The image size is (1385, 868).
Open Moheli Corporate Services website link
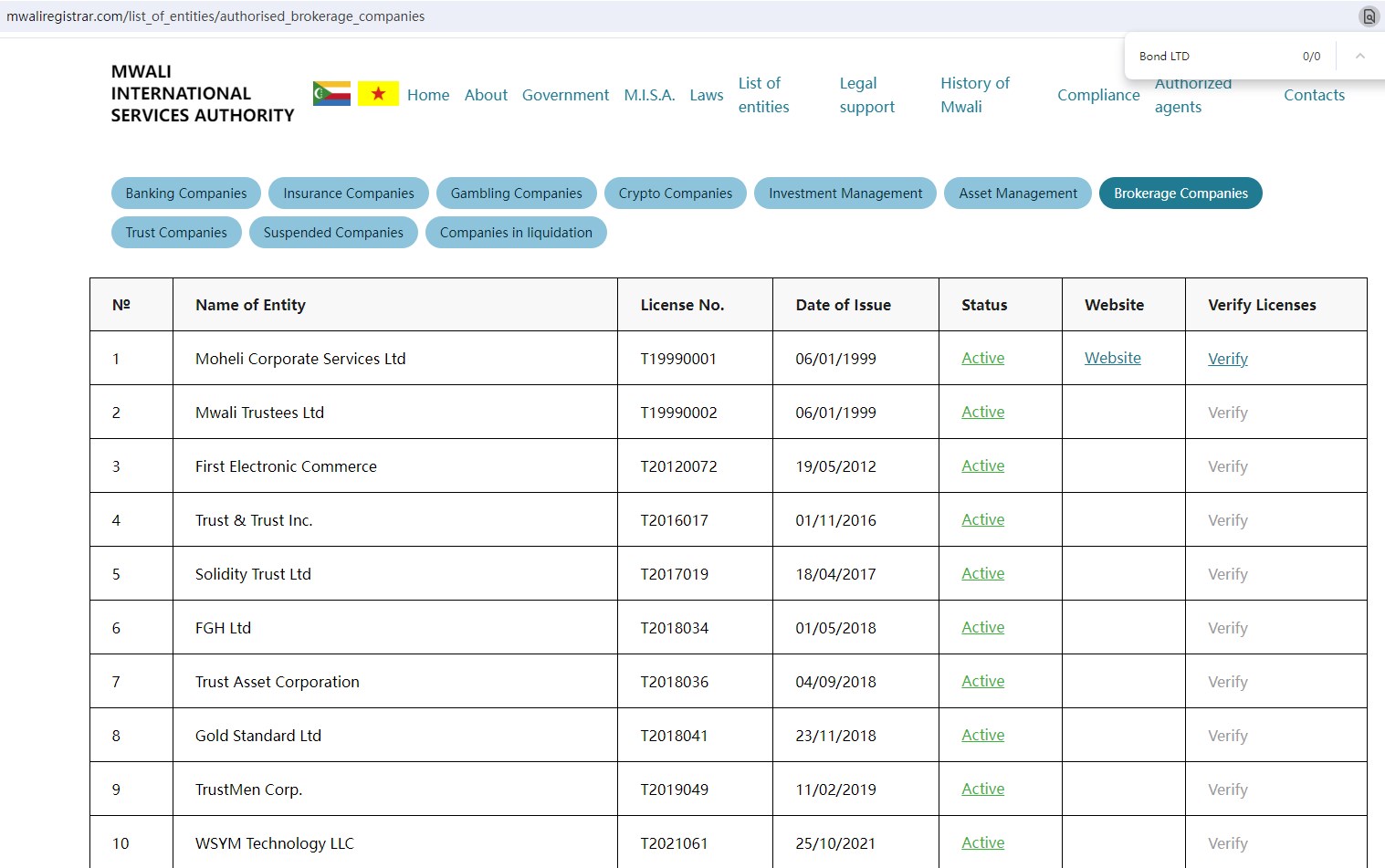1112,358
